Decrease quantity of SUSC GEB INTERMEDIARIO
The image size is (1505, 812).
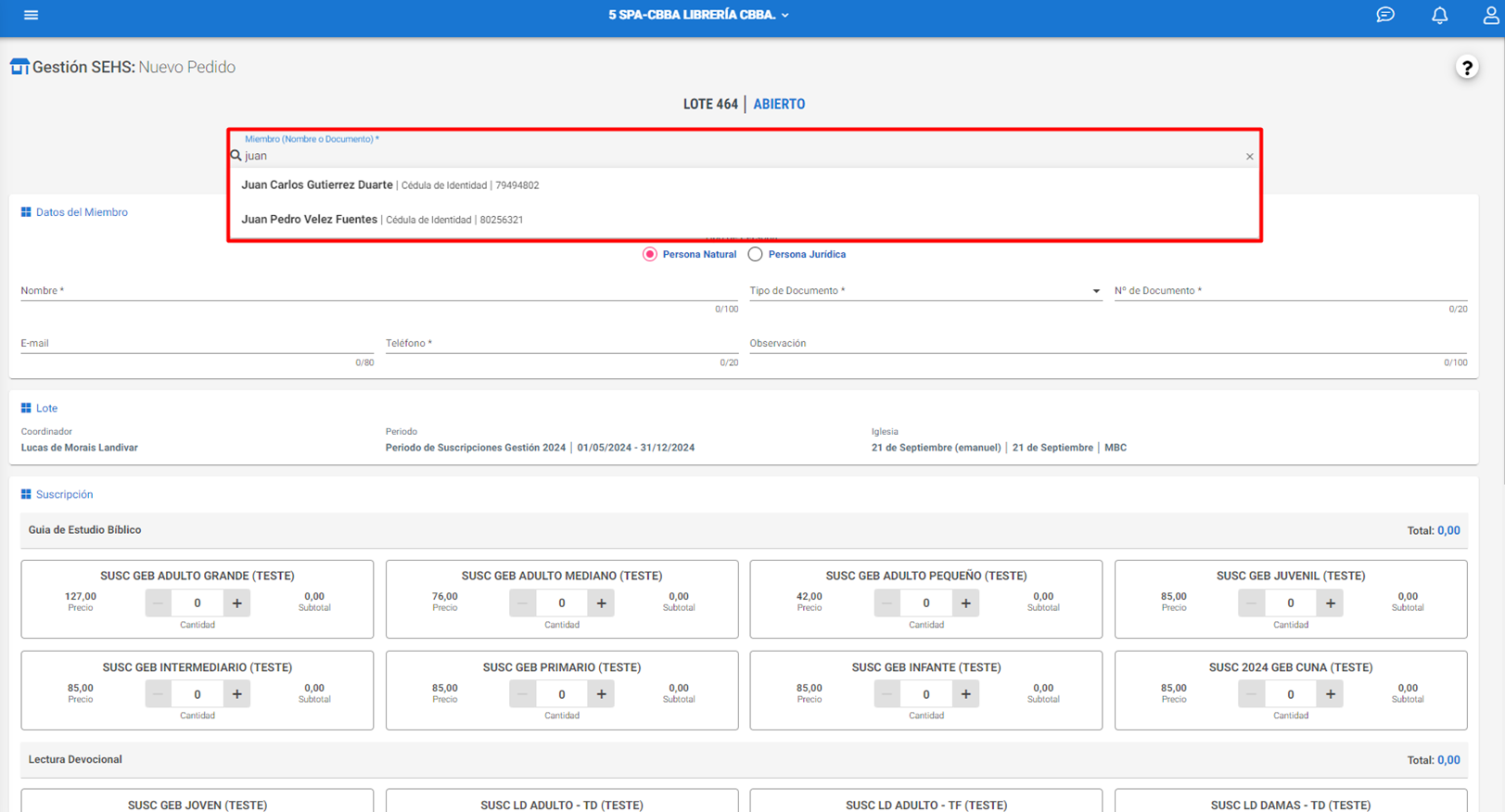click(x=158, y=694)
